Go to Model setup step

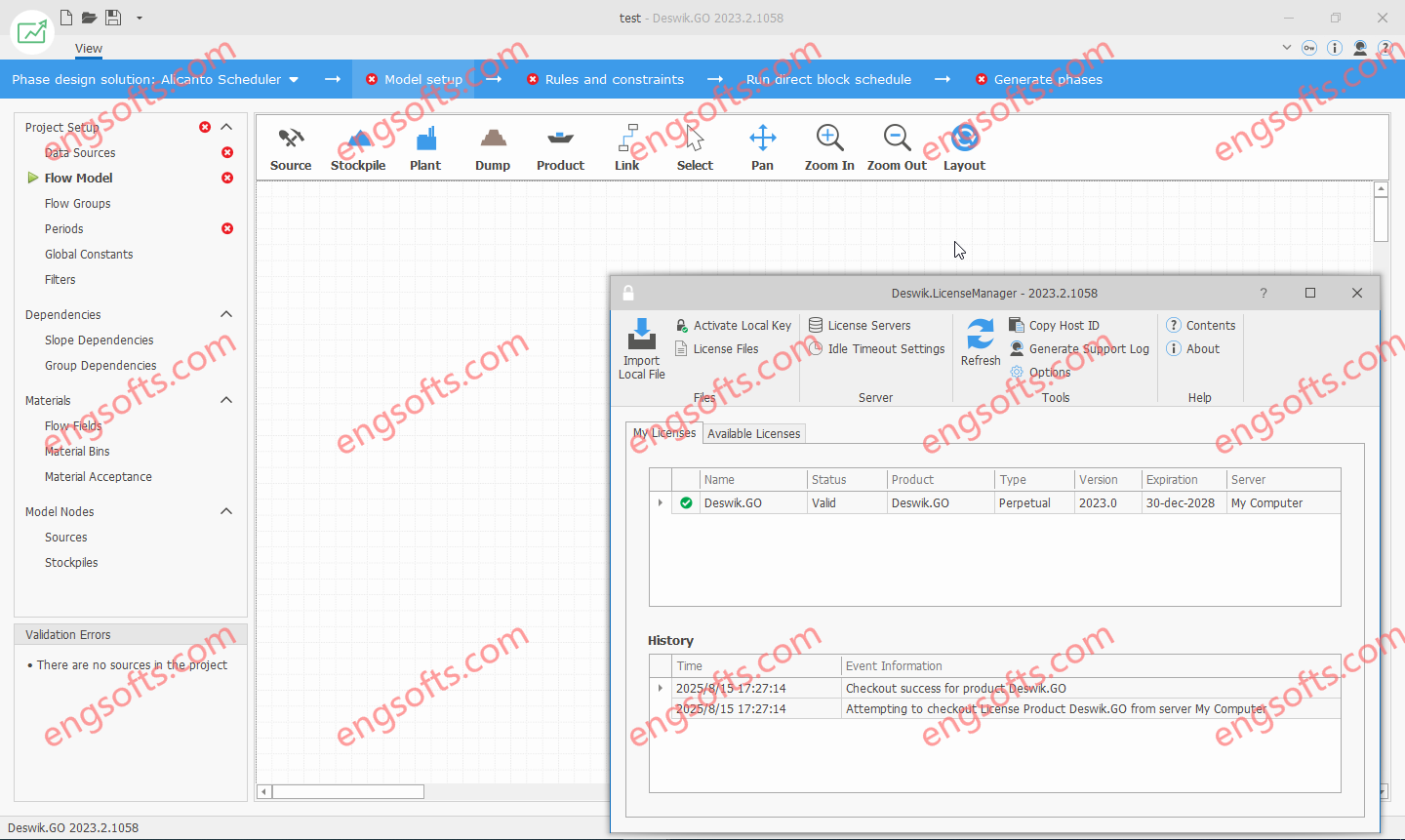(x=415, y=79)
